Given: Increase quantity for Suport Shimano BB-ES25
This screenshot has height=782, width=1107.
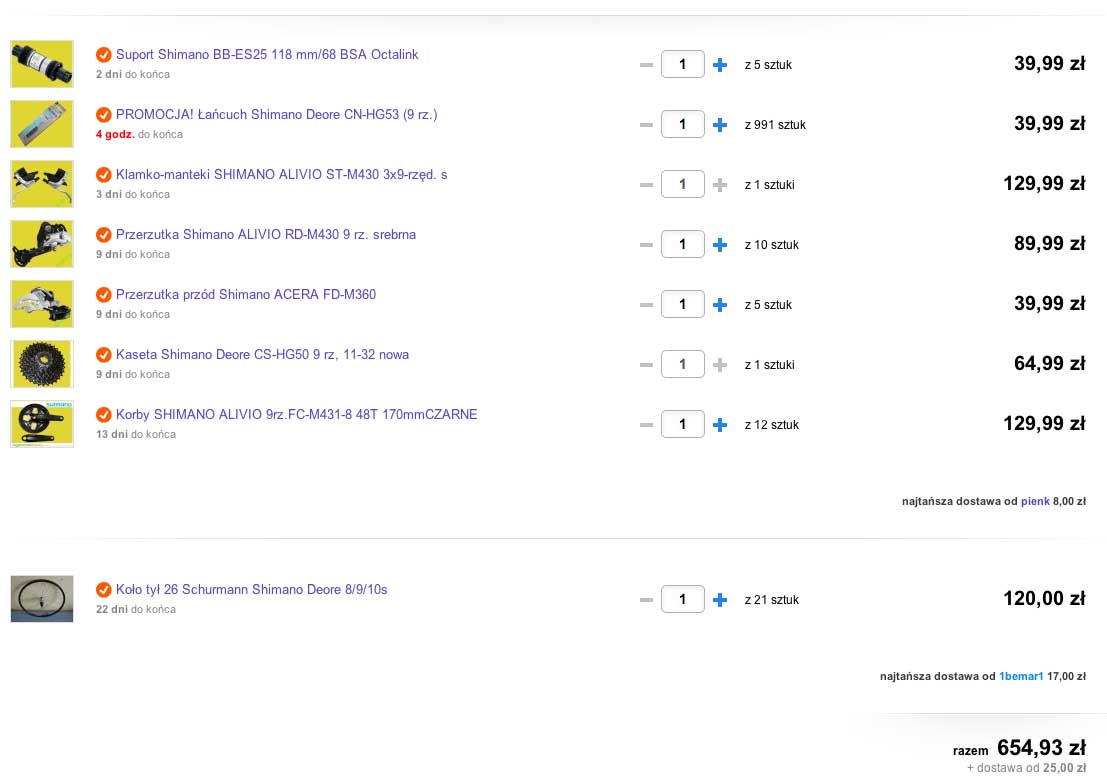Looking at the screenshot, I should coord(719,65).
